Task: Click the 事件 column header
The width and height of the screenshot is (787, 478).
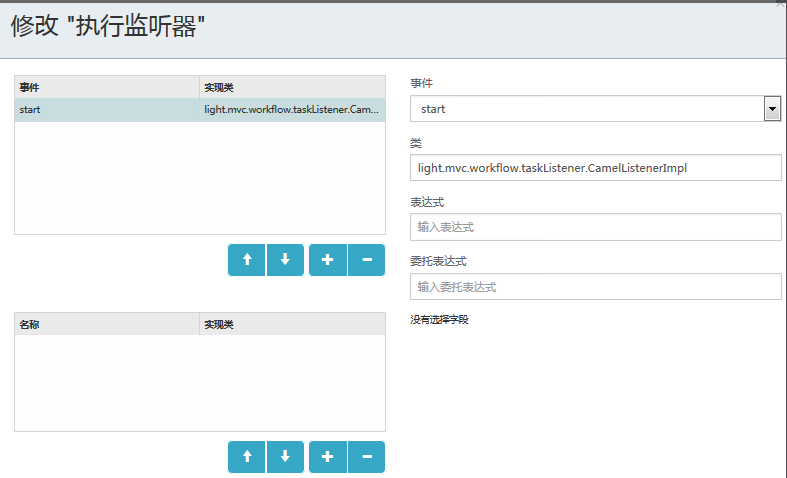Action: pos(107,87)
